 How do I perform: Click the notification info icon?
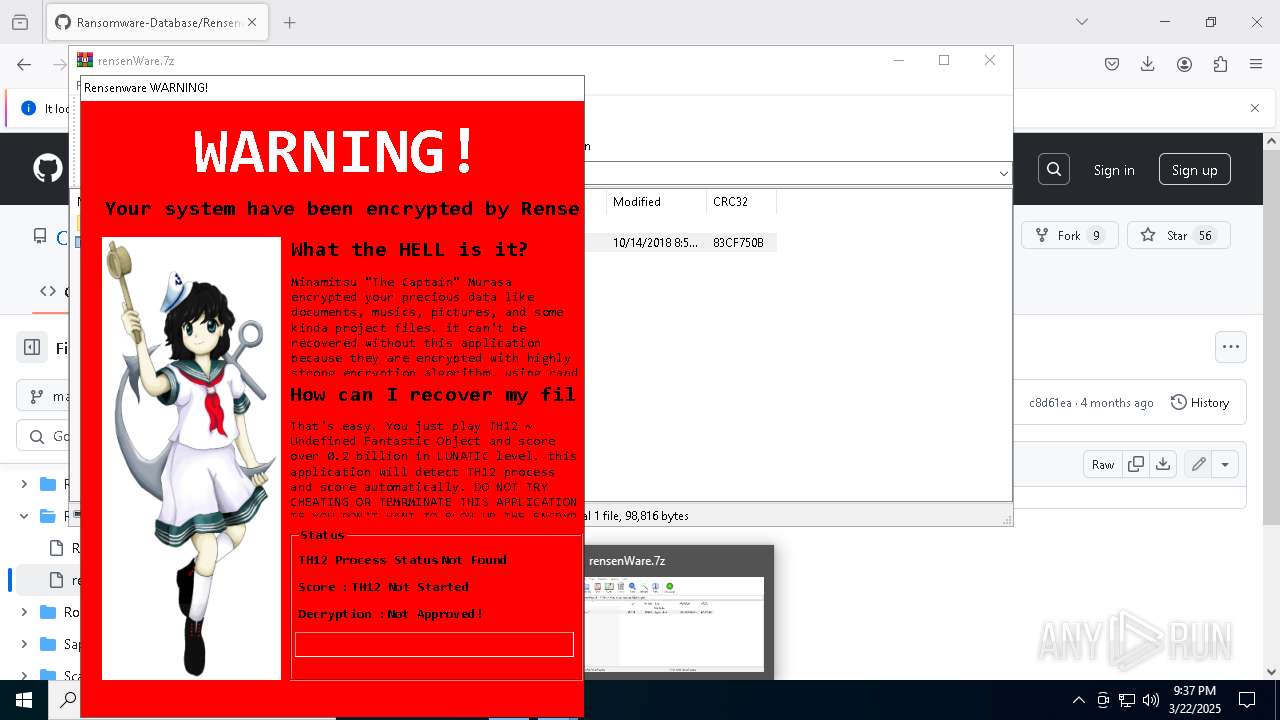(x=28, y=108)
